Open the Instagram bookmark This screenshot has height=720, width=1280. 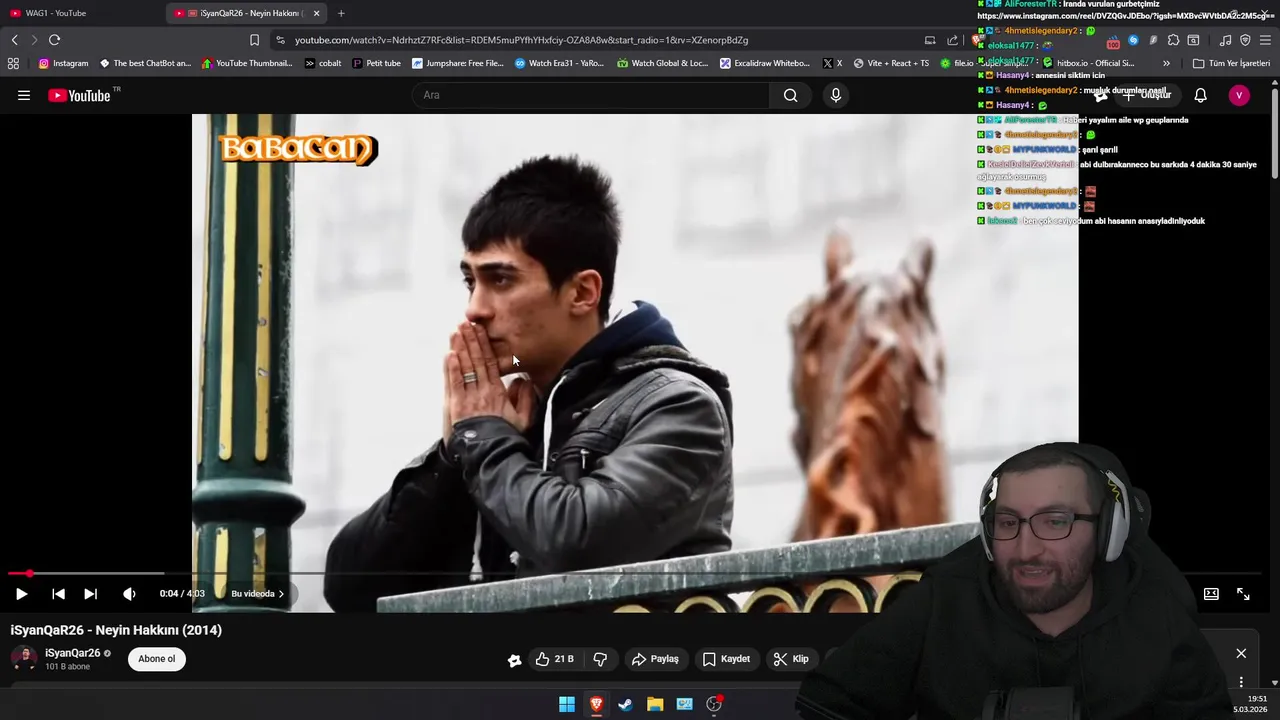click(x=63, y=63)
